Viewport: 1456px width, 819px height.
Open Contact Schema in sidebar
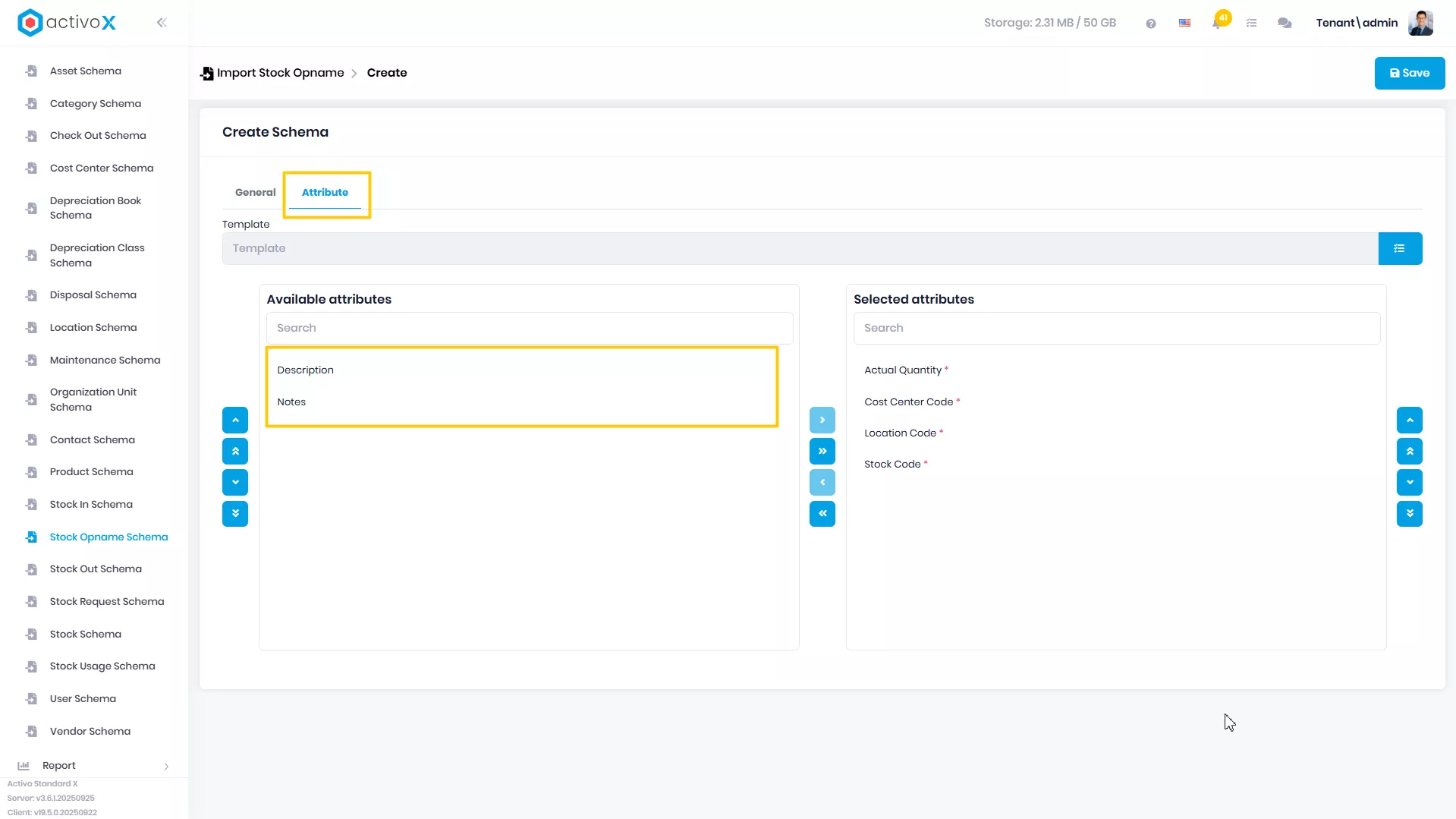point(93,440)
